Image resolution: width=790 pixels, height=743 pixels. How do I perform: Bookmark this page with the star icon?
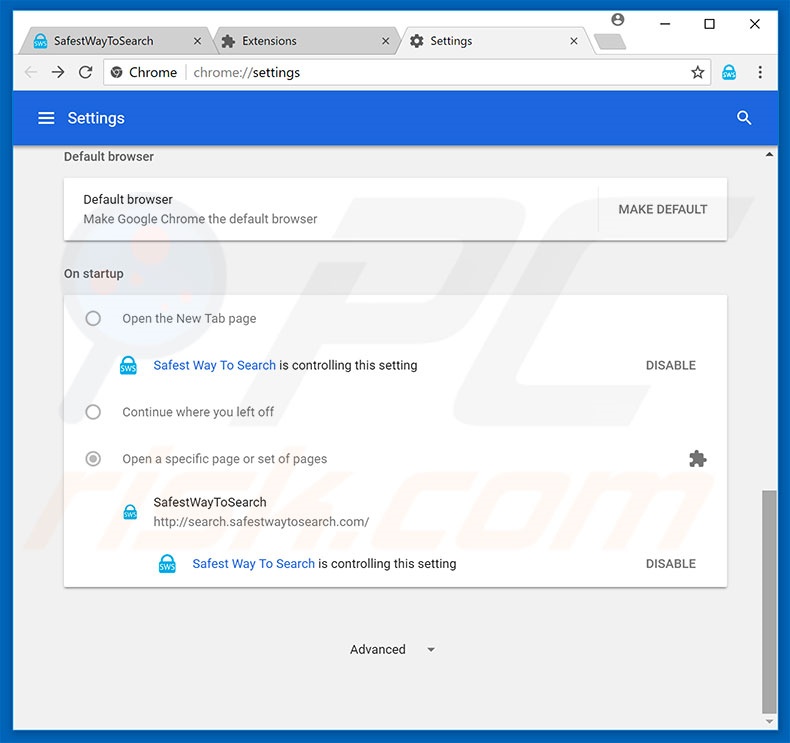pyautogui.click(x=697, y=73)
